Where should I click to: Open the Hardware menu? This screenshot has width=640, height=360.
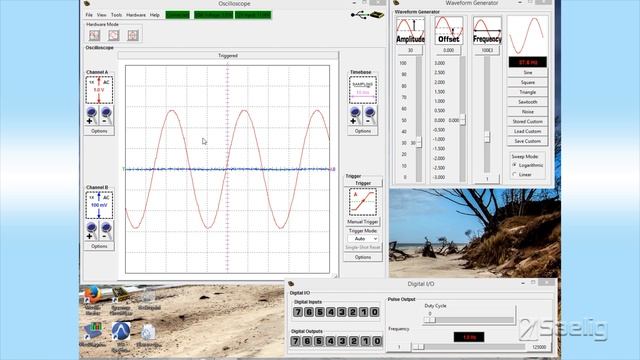point(136,15)
